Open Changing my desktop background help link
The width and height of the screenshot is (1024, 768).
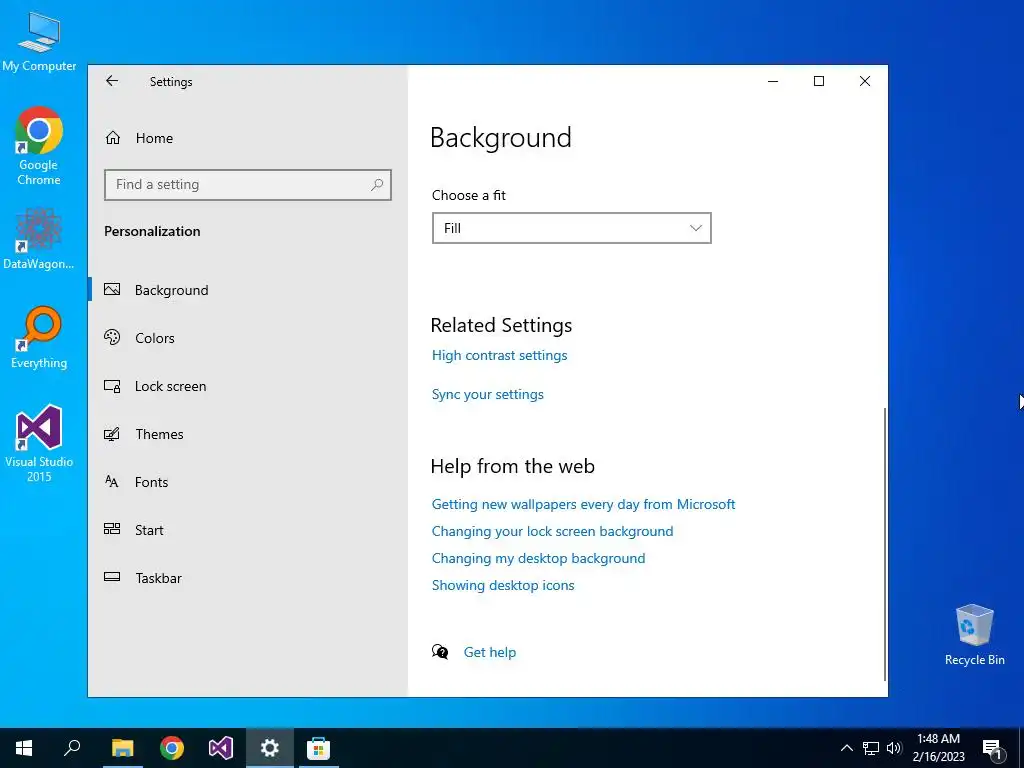[538, 558]
